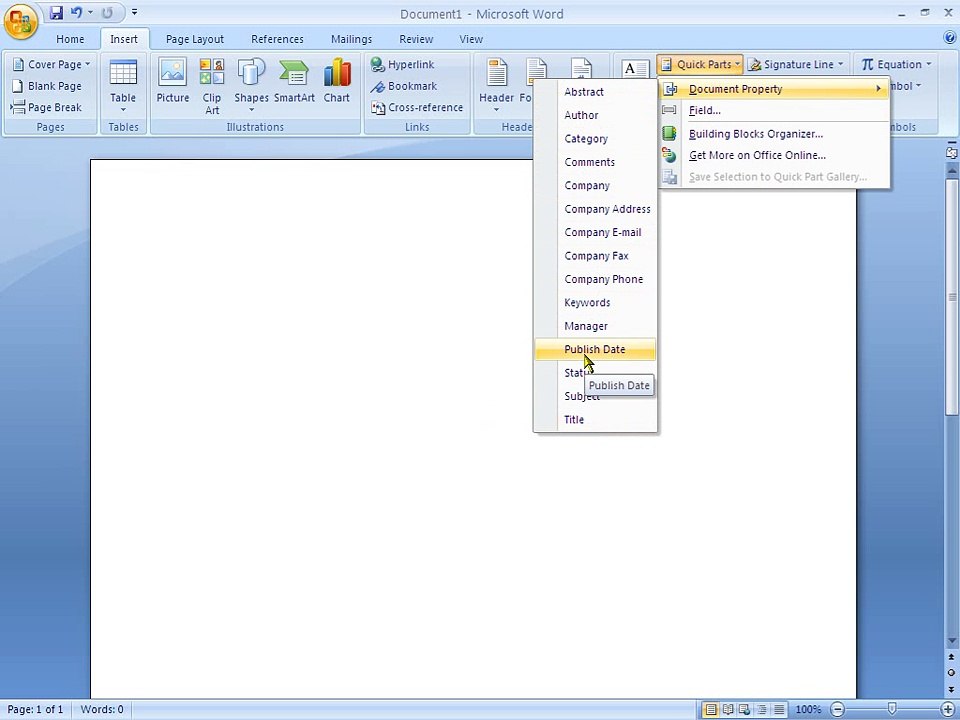Select Manager property
This screenshot has height=720, width=960.
[595, 326]
